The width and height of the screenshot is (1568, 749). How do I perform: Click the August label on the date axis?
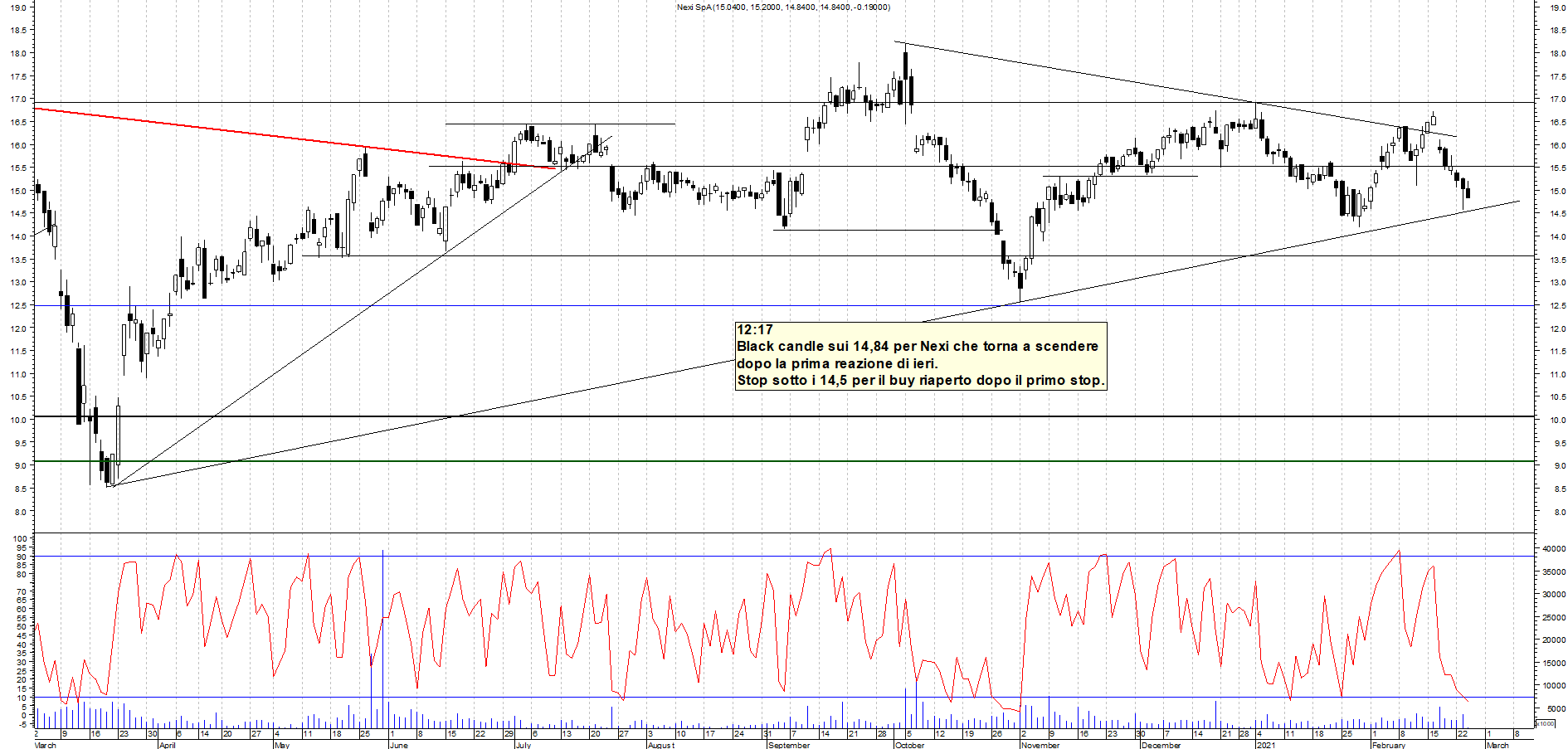click(661, 745)
